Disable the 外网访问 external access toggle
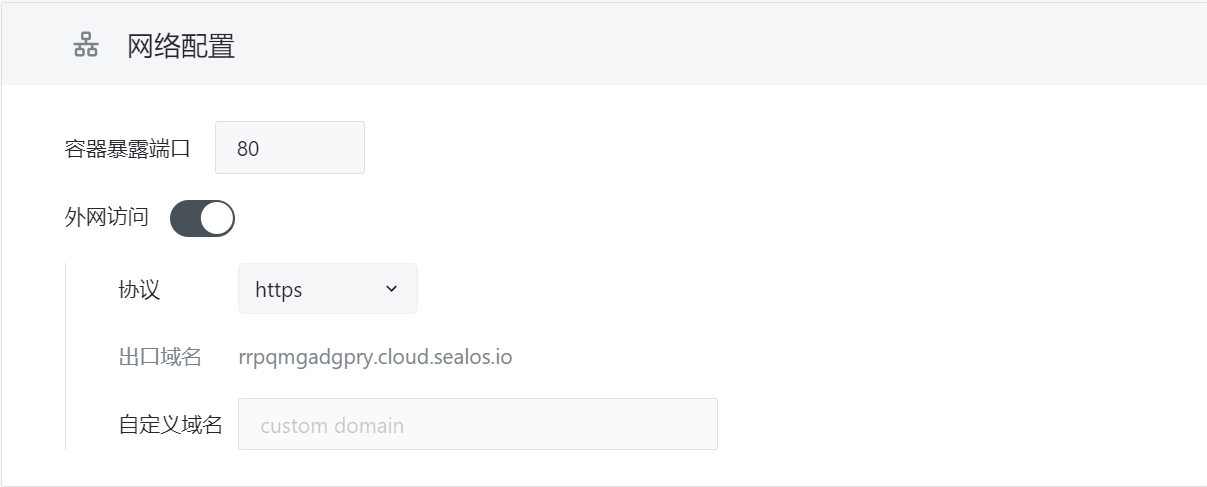This screenshot has width=1207, height=487. (x=202, y=218)
